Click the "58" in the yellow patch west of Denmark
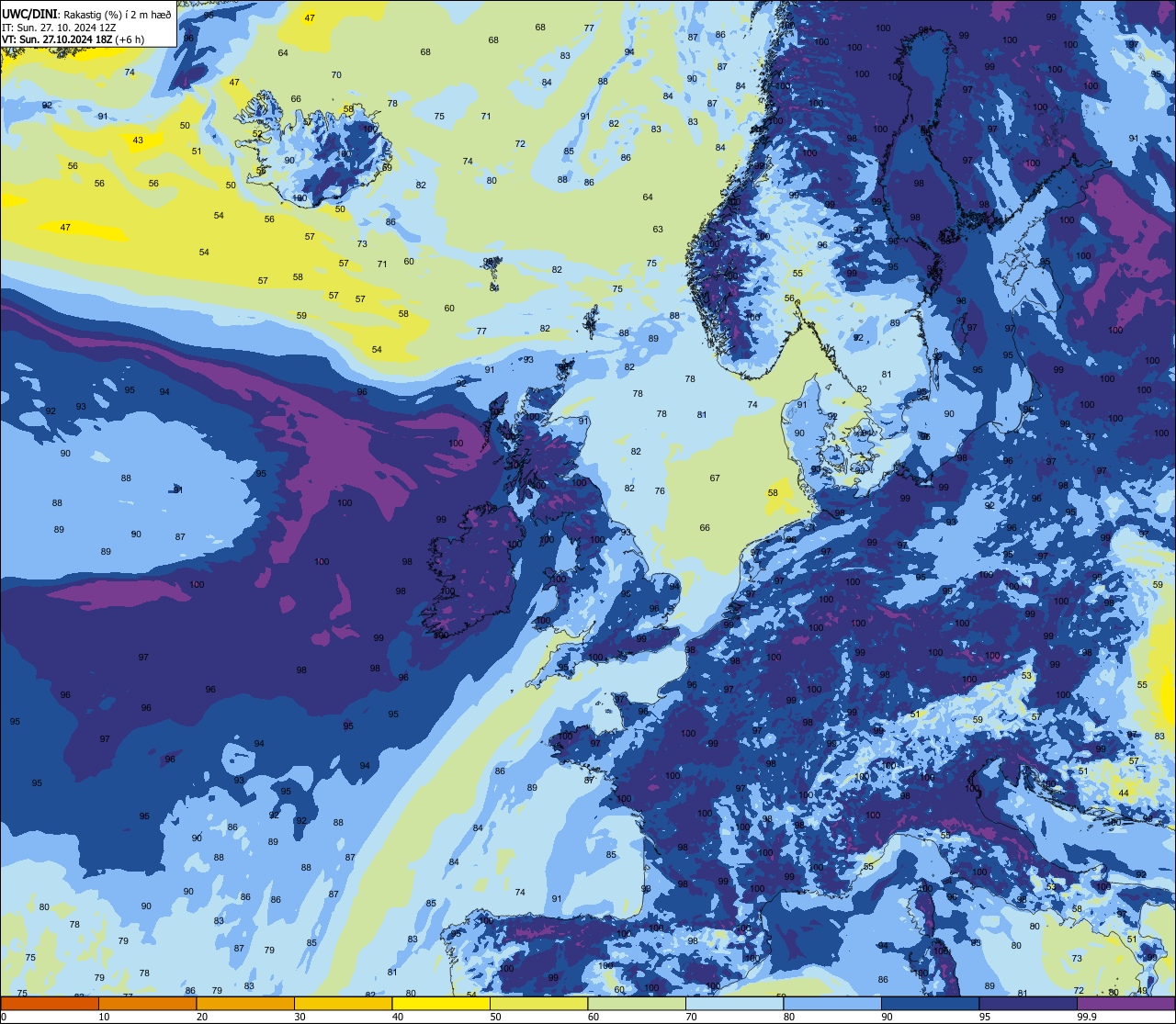1176x1024 pixels. [x=774, y=493]
